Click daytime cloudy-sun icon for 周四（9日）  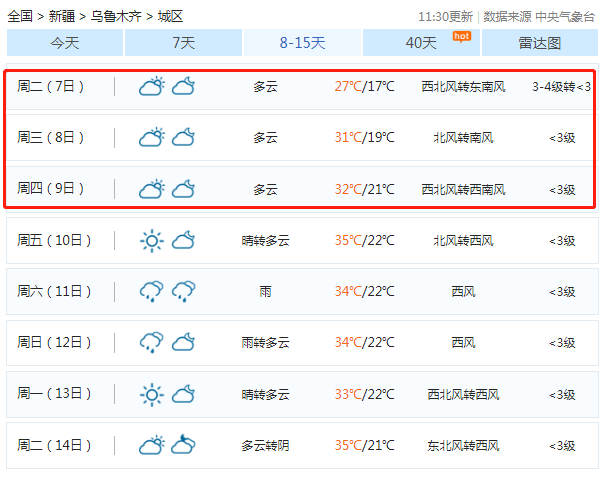coord(152,189)
